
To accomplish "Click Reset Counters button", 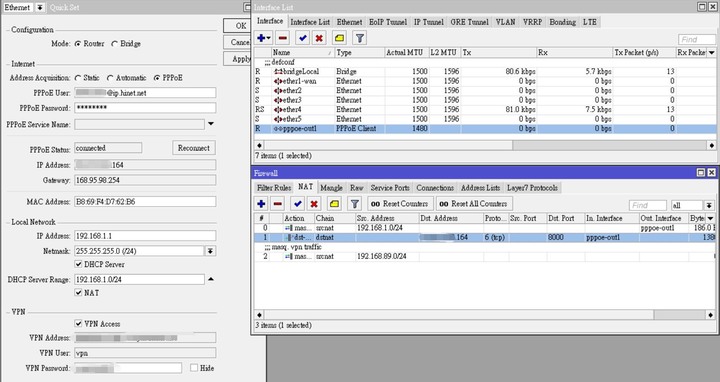I will pyautogui.click(x=399, y=203).
